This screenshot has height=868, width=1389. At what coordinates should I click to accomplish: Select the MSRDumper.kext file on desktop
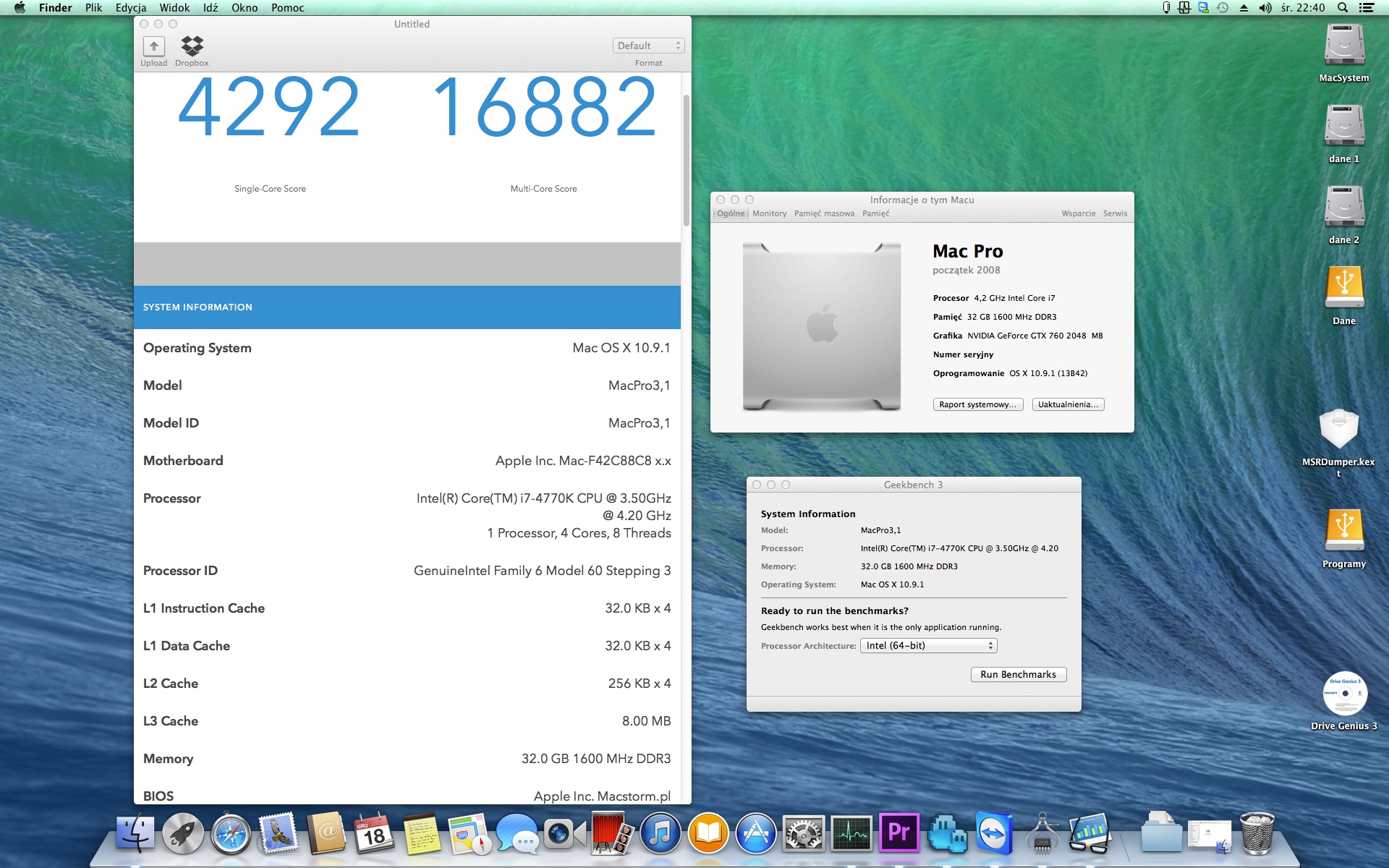[x=1339, y=430]
